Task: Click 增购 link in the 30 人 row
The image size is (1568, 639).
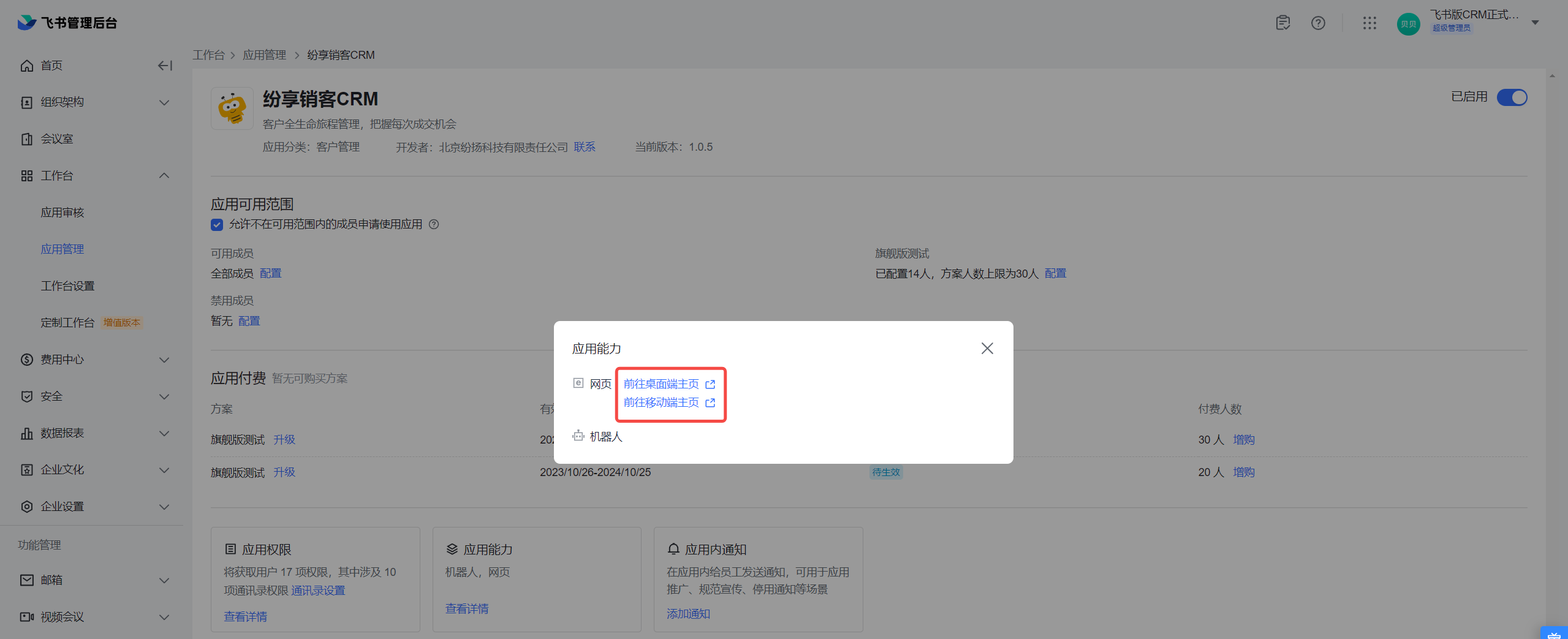Action: pos(1244,440)
